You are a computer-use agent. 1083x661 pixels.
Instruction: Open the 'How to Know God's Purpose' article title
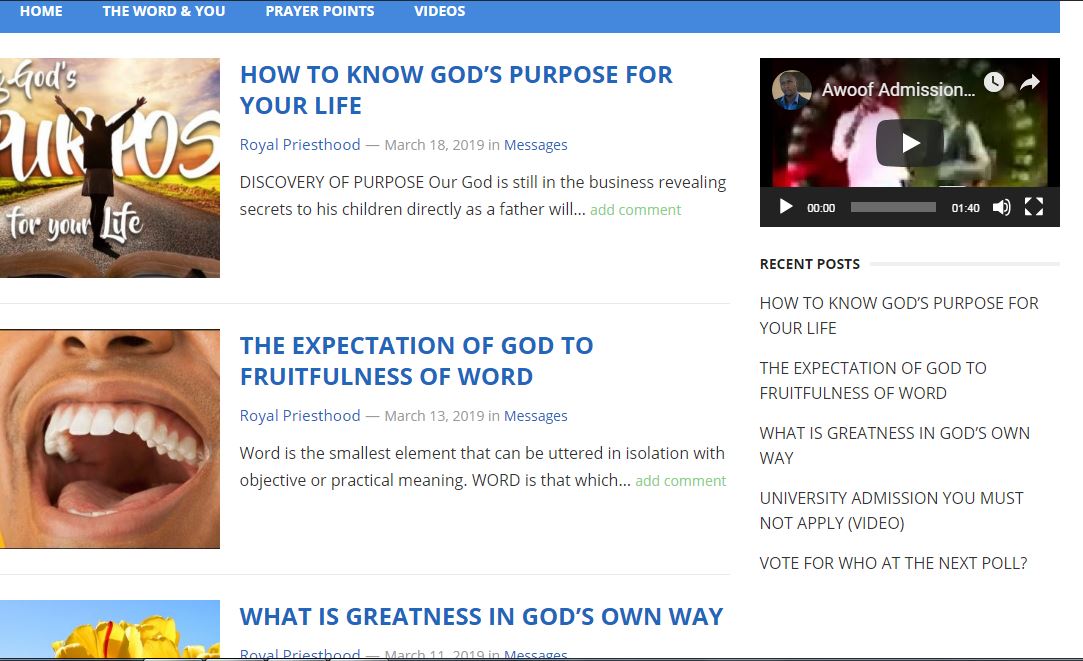456,90
